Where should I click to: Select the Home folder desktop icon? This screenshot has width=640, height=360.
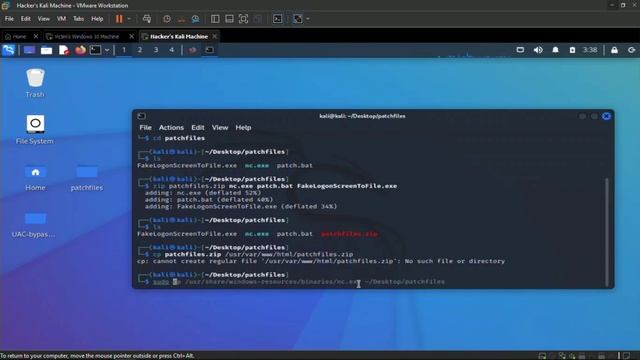pos(35,178)
